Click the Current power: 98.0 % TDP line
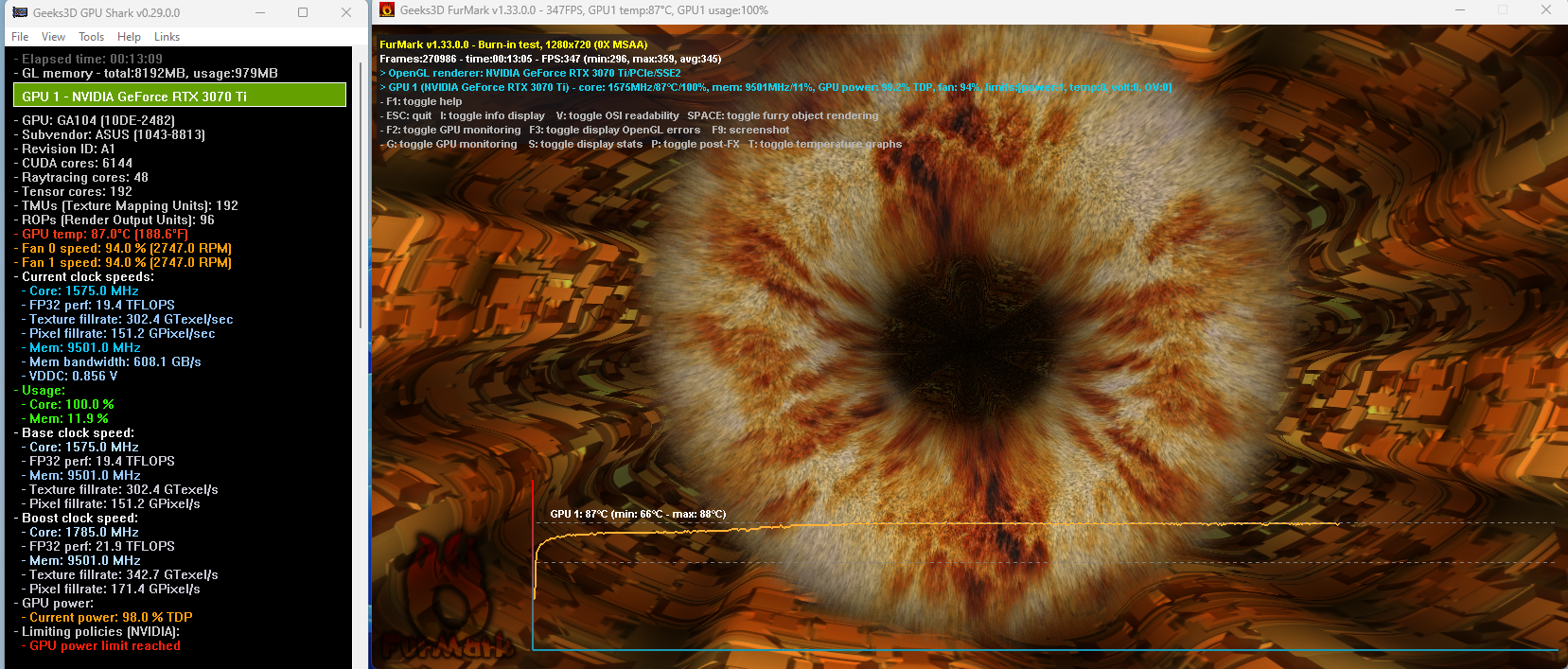 tap(107, 617)
